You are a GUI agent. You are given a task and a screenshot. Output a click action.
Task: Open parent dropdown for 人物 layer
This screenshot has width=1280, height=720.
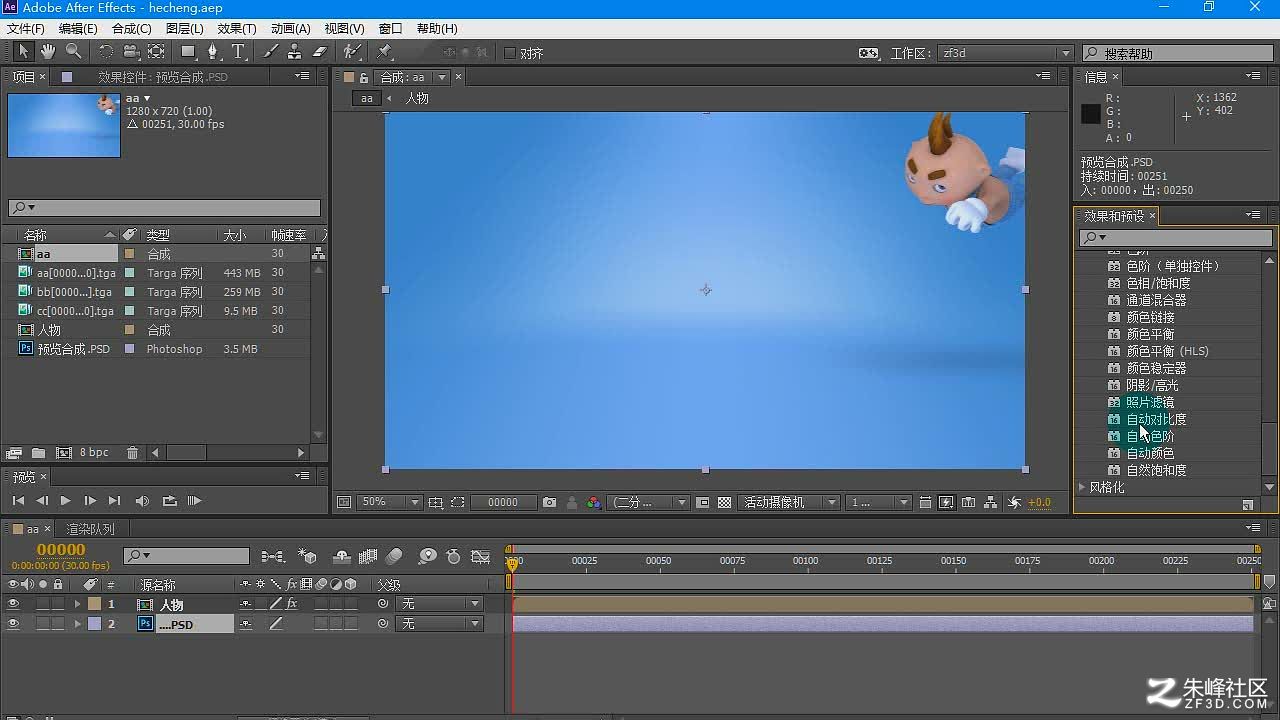tap(440, 604)
